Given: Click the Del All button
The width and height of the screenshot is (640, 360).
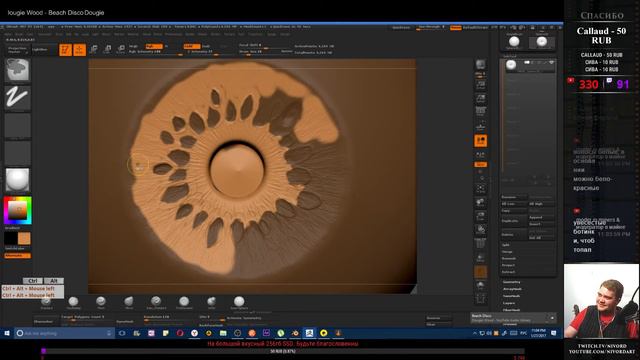Looking at the screenshot, I should [541, 238].
